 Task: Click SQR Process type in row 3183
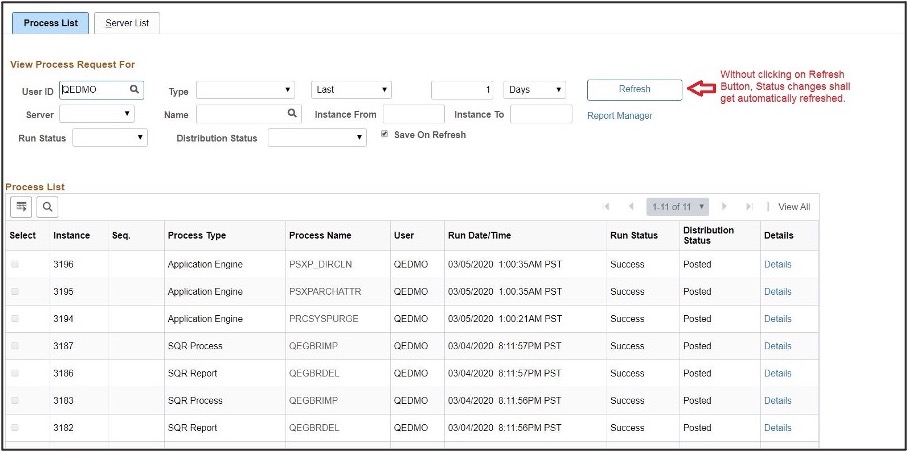195,400
